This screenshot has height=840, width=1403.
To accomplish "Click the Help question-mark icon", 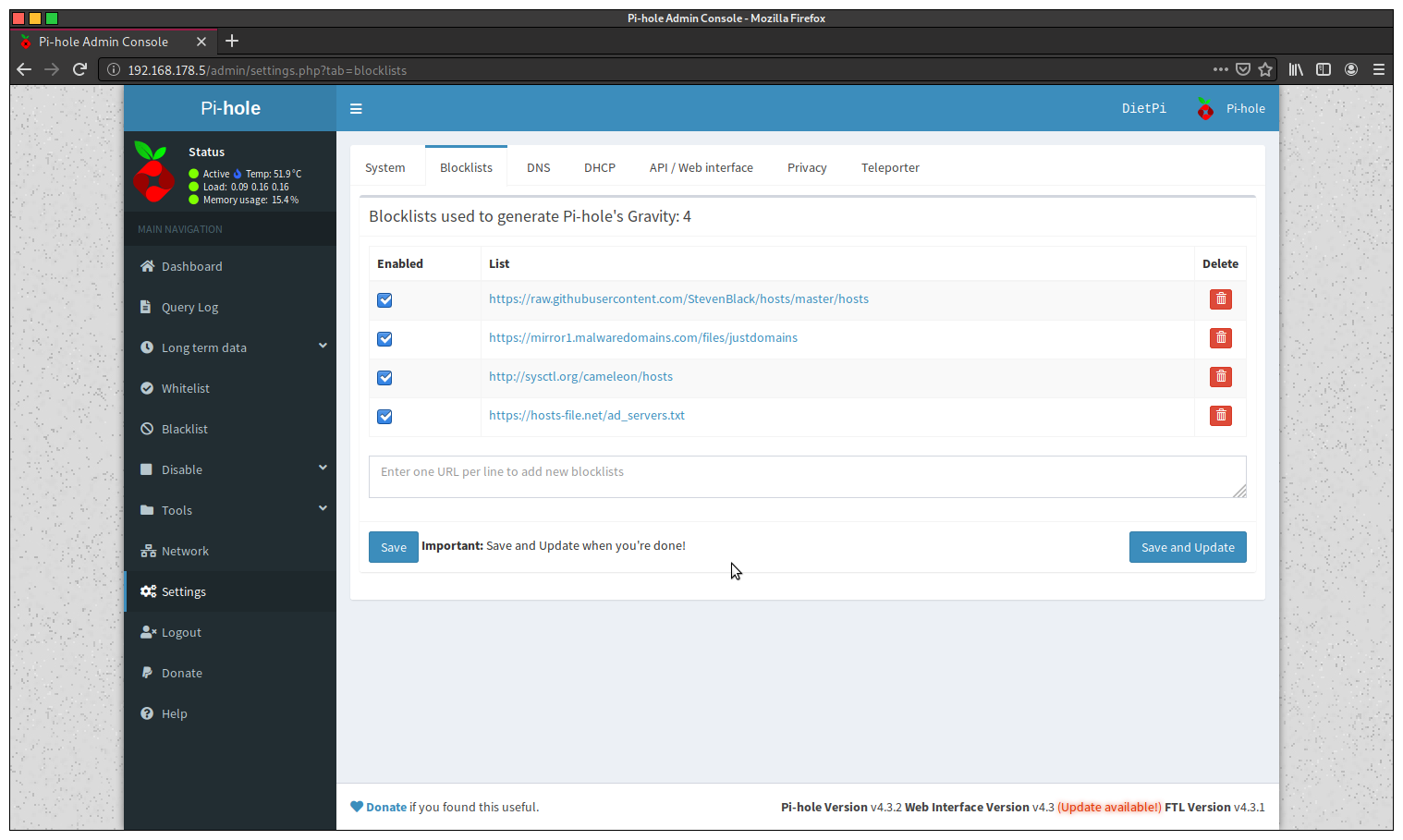I will point(147,713).
